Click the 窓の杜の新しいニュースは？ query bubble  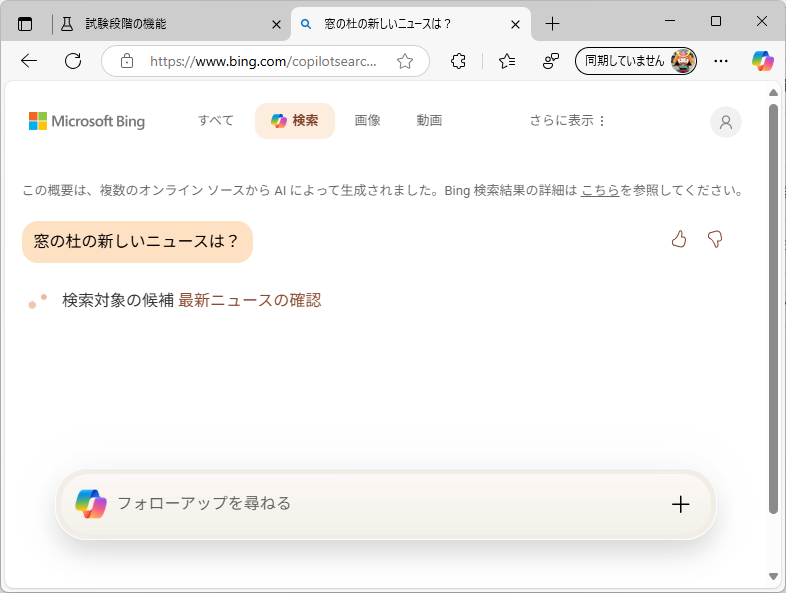(x=137, y=242)
